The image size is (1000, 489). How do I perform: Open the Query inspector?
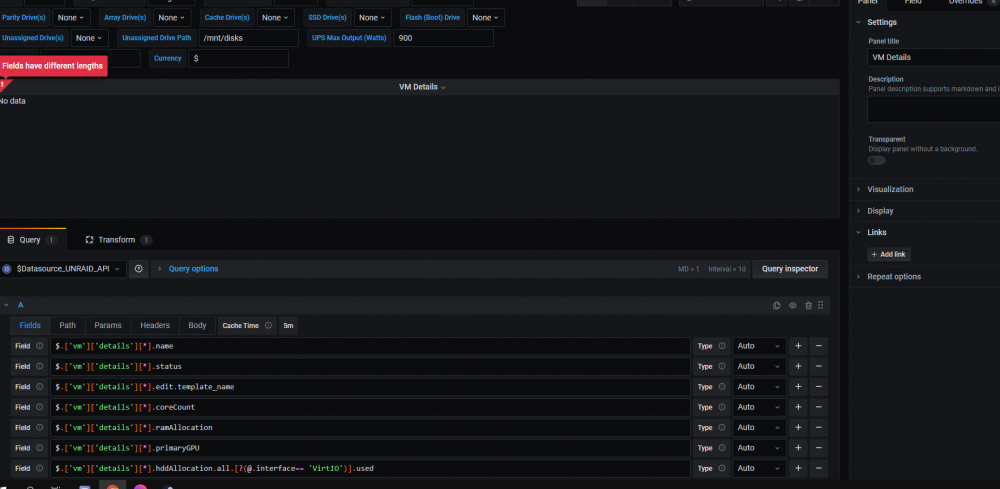(790, 269)
